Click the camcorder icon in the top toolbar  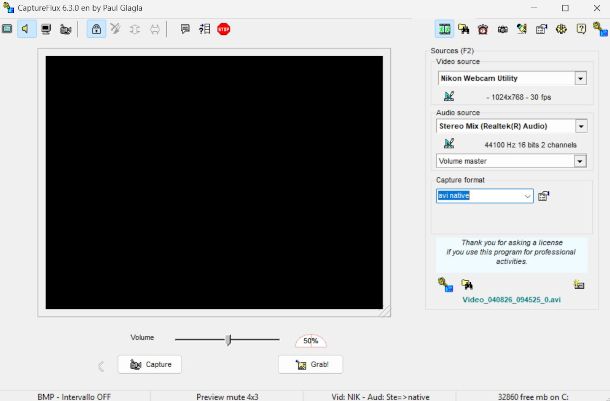point(65,29)
